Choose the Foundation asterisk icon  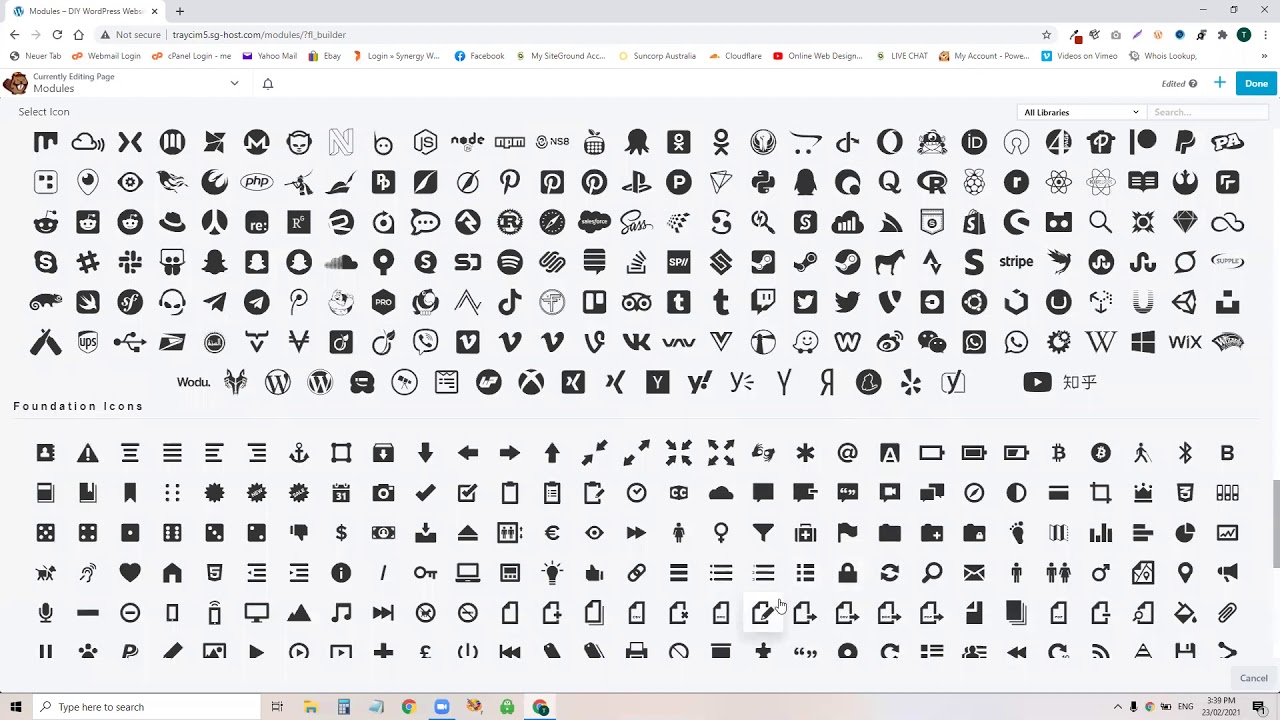coord(805,453)
